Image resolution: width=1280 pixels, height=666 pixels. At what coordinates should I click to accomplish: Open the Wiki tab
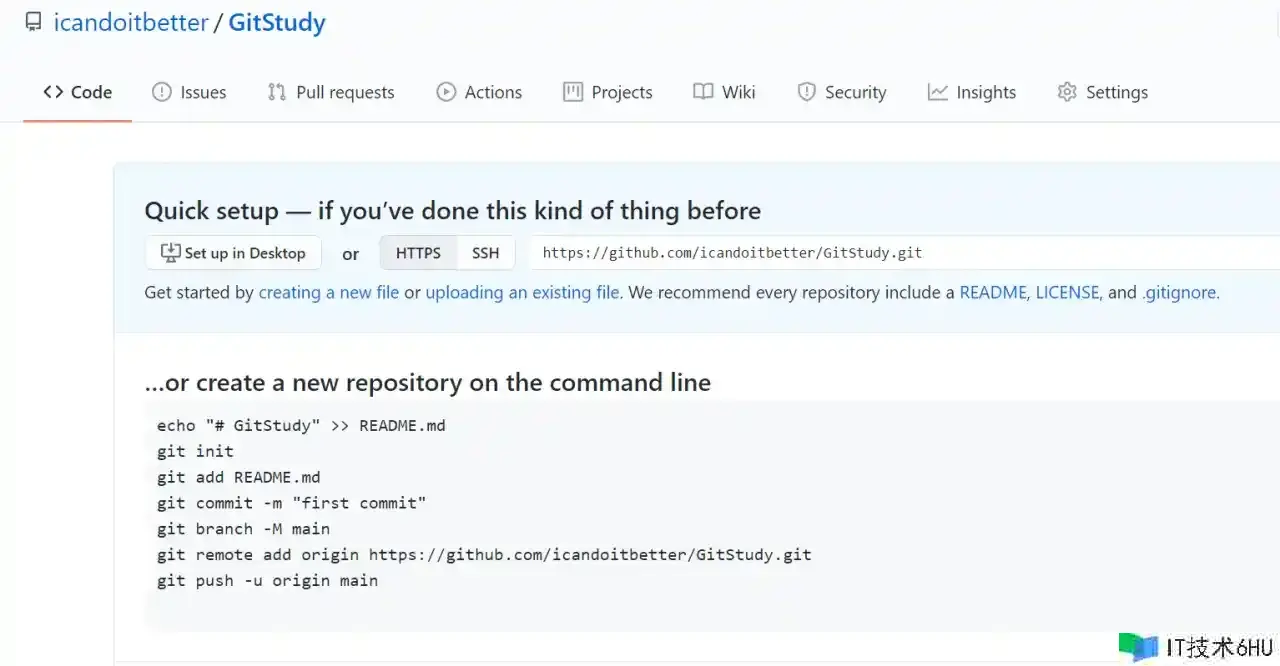click(x=724, y=92)
